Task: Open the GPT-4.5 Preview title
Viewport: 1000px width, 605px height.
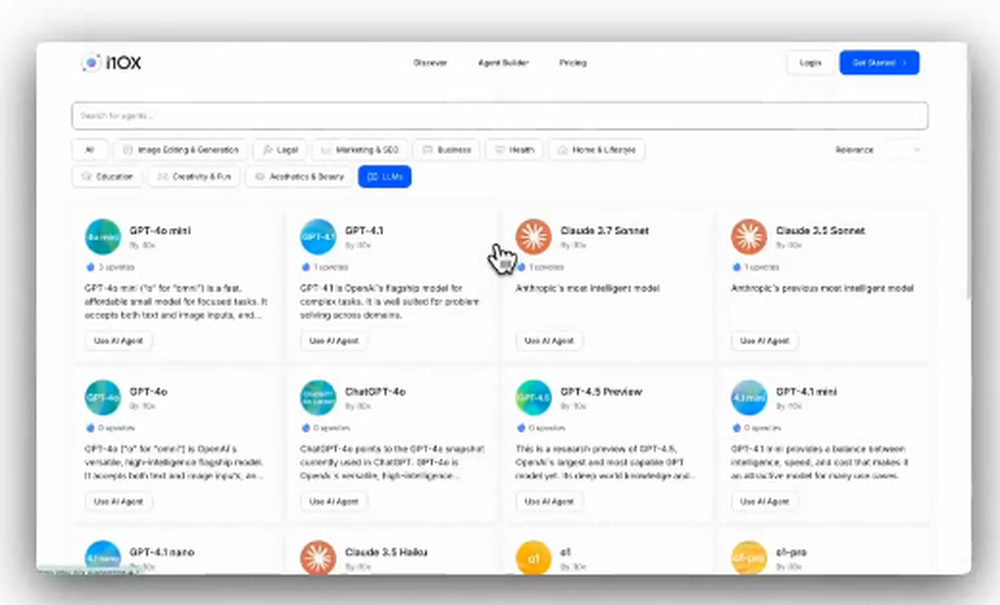Action: click(x=601, y=391)
